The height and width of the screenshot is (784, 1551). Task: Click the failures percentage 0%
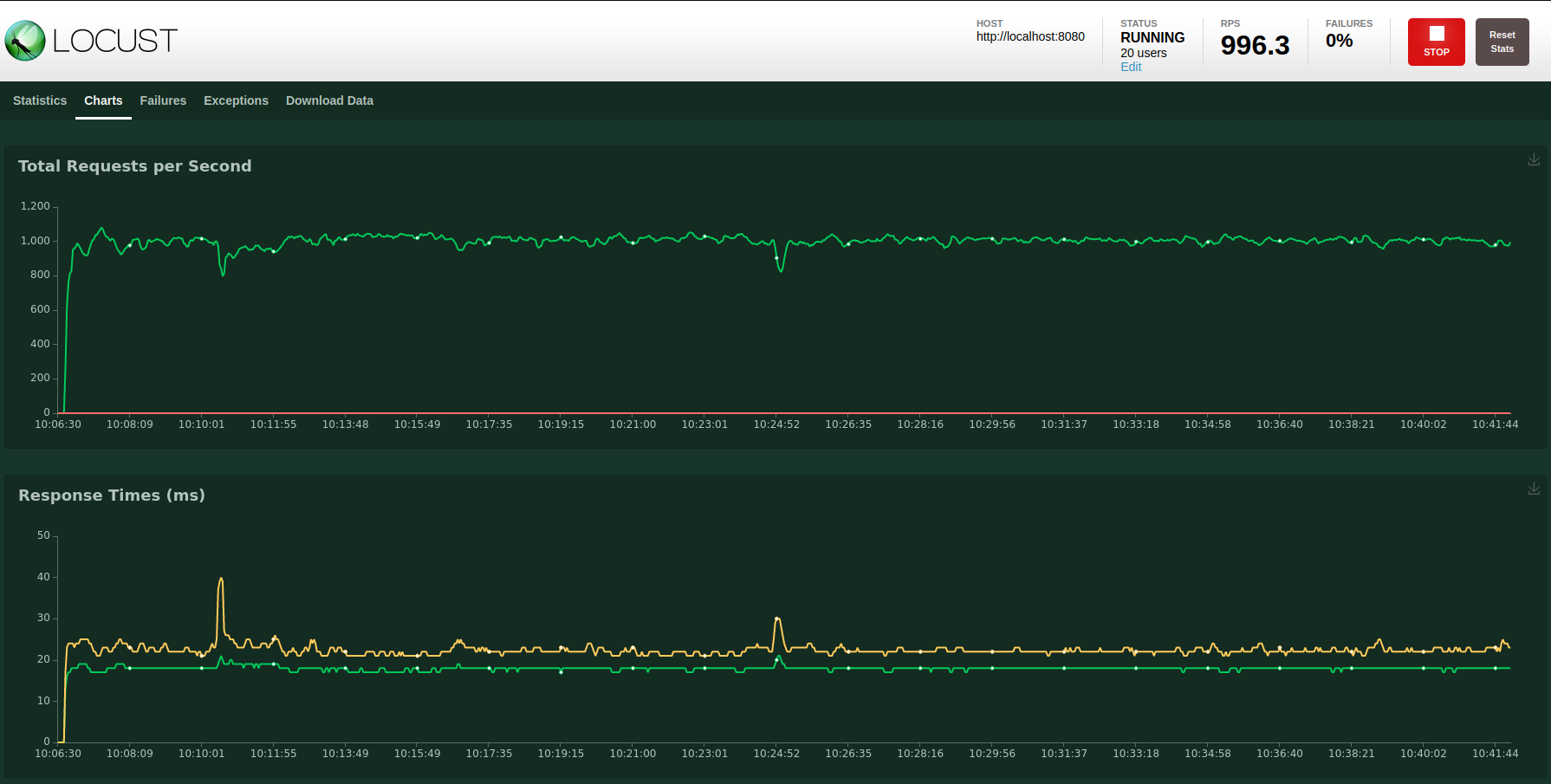pos(1339,41)
